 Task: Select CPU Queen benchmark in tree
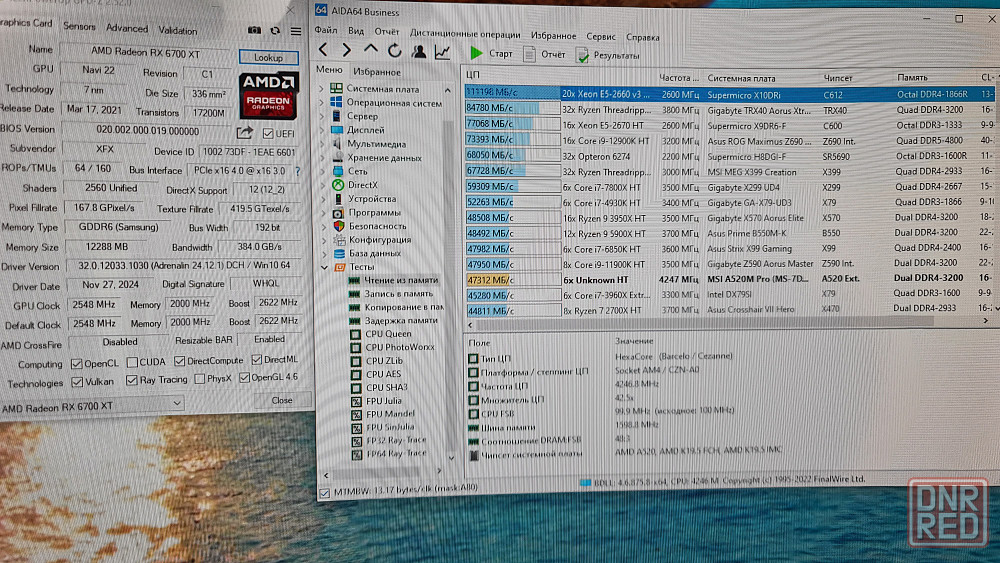[388, 334]
